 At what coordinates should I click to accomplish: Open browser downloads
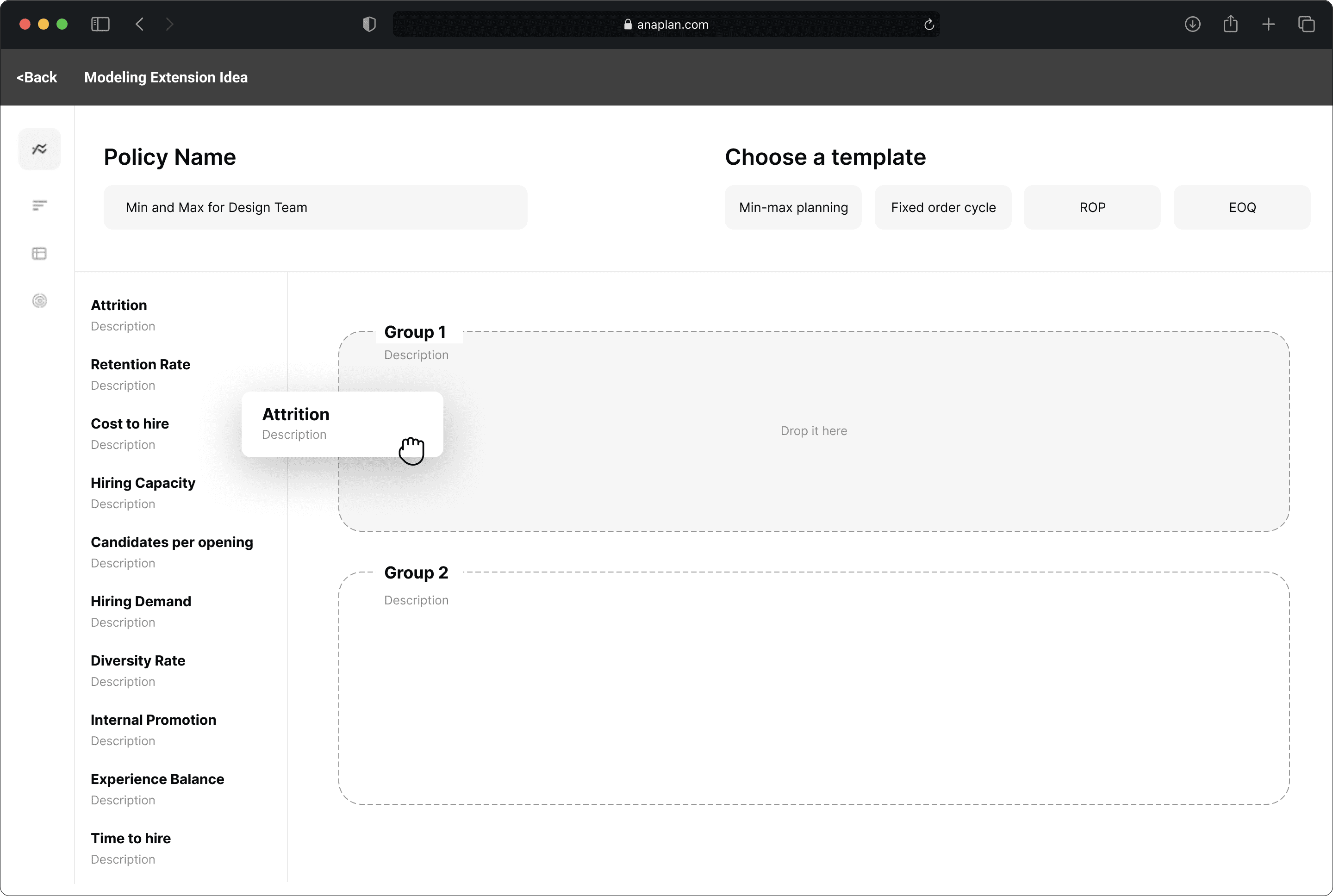pyautogui.click(x=1192, y=24)
